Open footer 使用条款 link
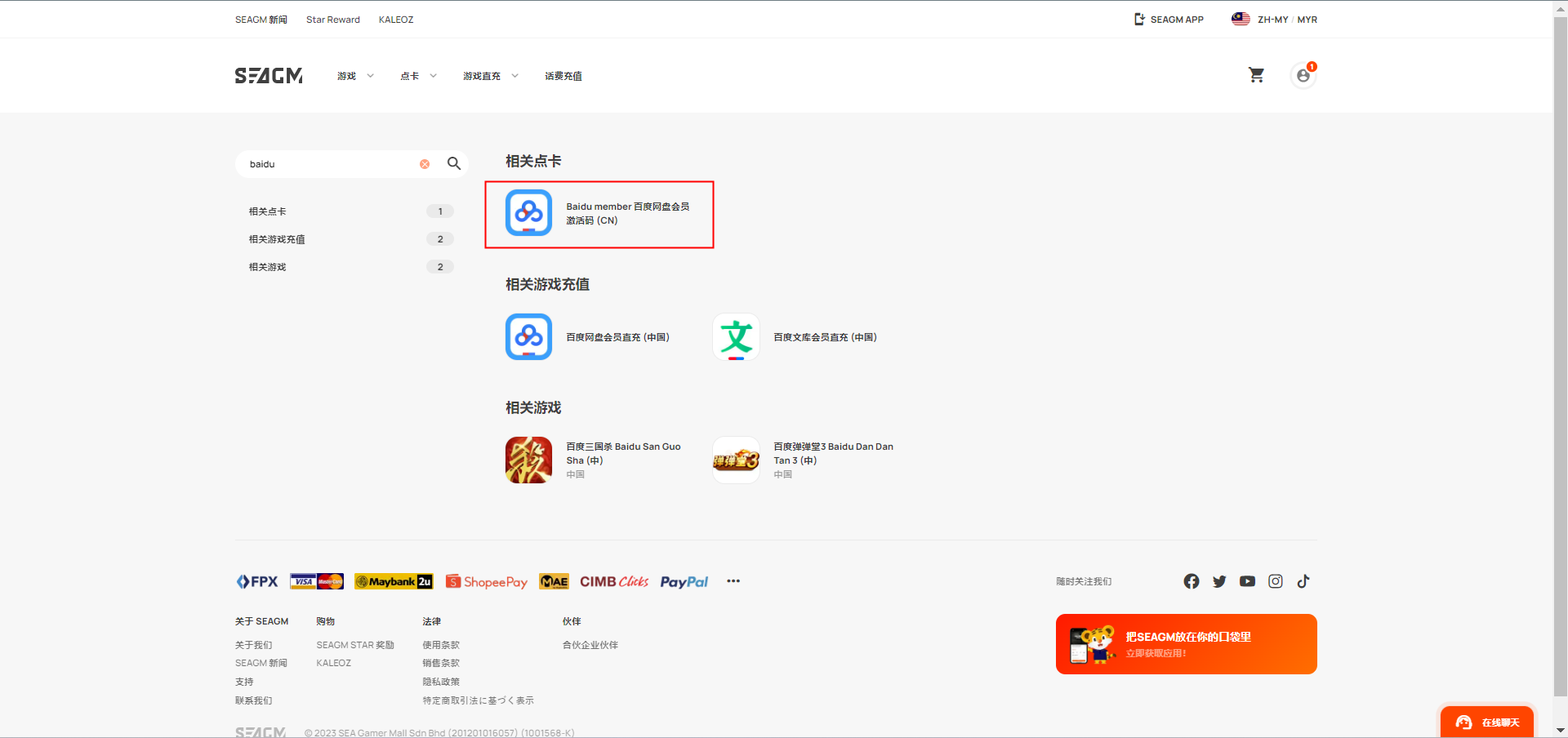This screenshot has width=1568, height=738. [441, 645]
